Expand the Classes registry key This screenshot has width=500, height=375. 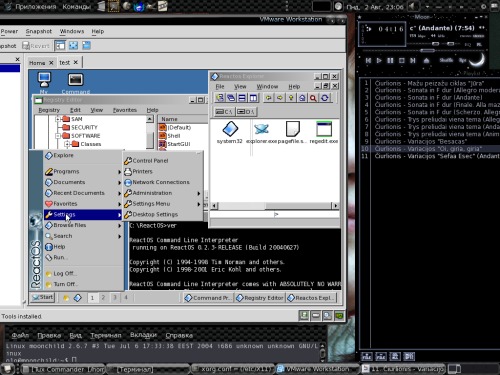pos(67,144)
